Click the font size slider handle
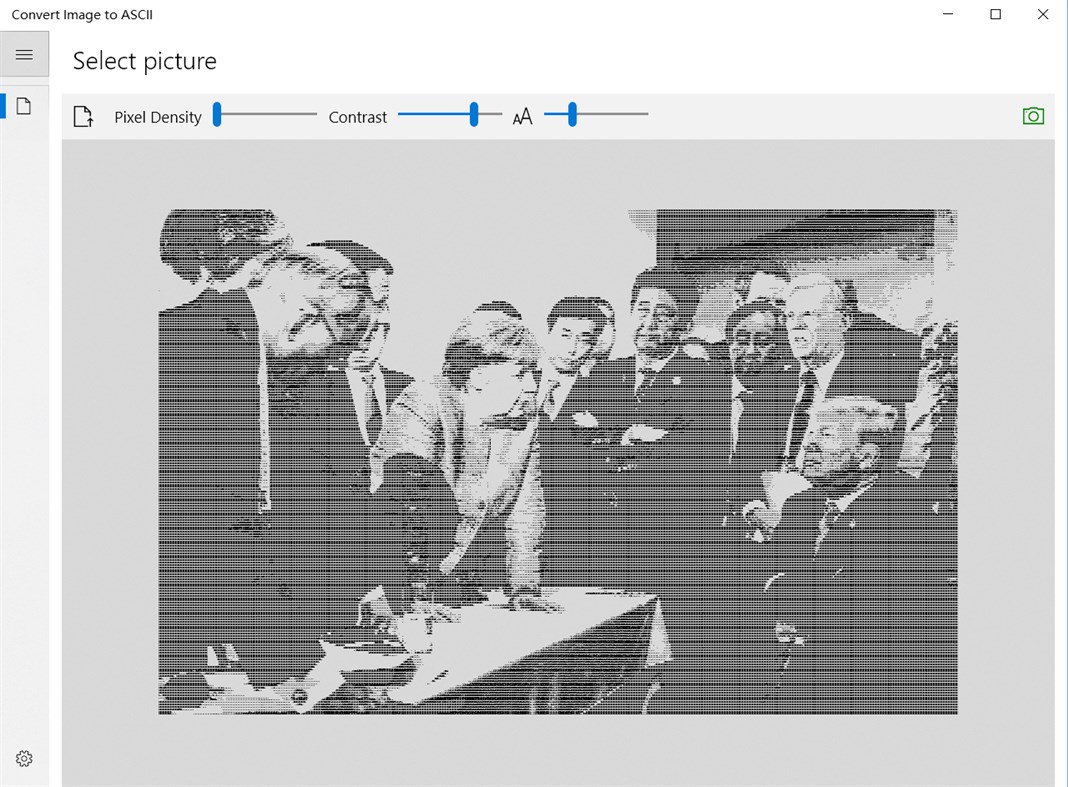The width and height of the screenshot is (1068, 787). 573,114
